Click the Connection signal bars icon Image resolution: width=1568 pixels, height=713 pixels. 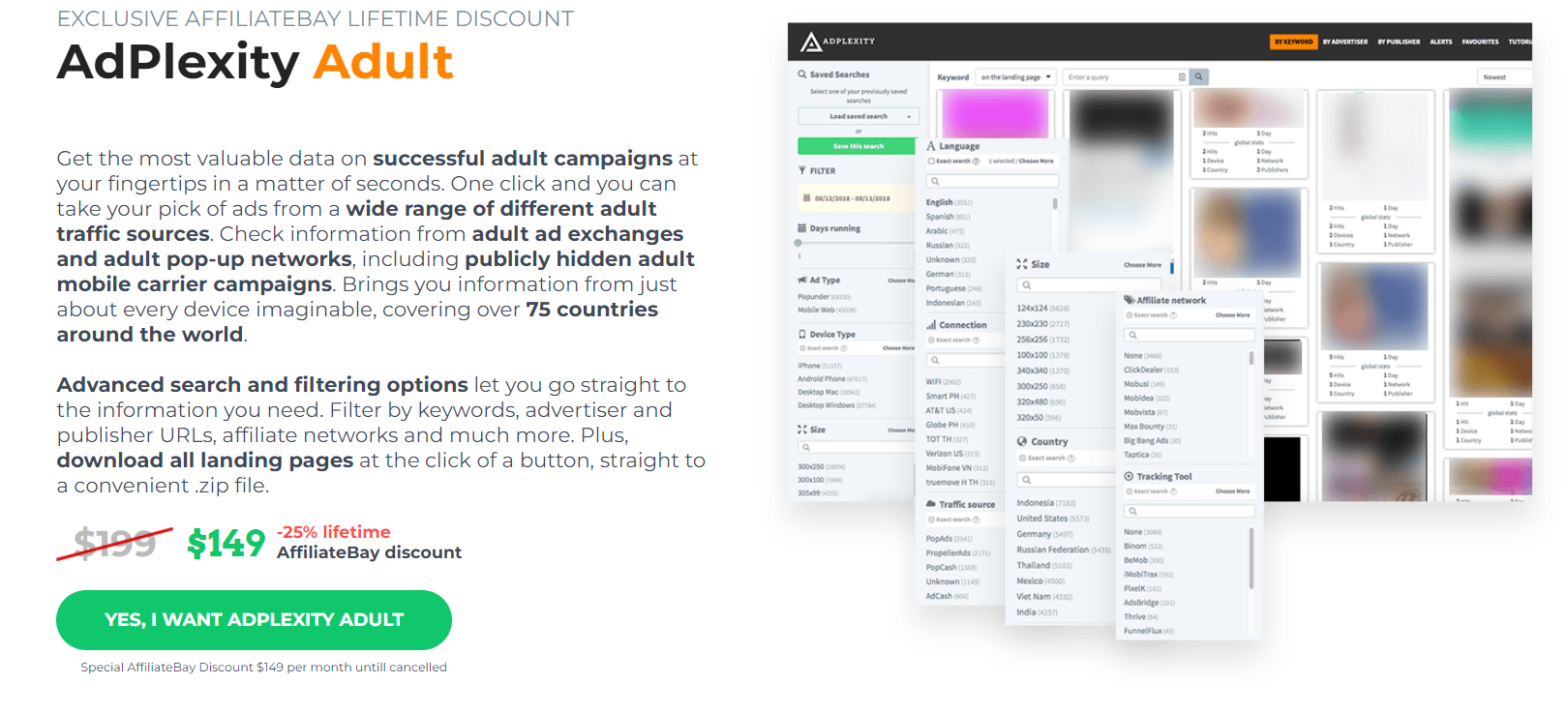pos(931,325)
